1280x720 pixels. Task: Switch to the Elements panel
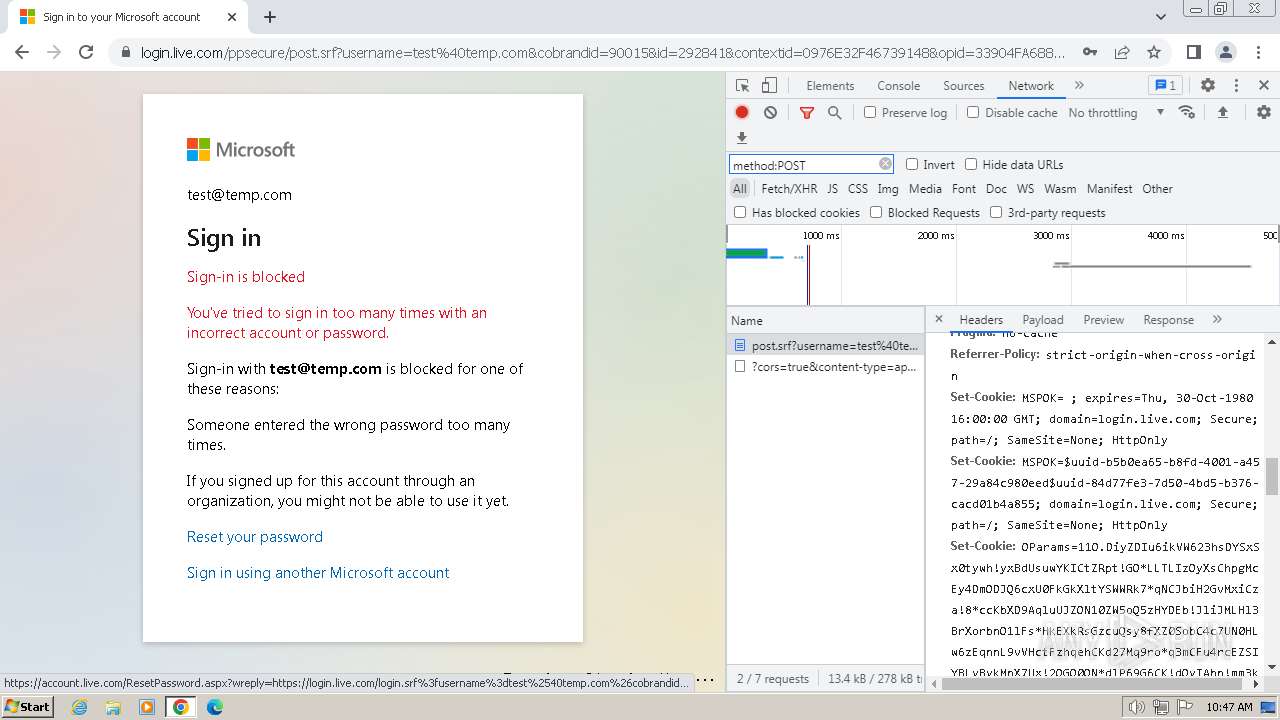coord(830,86)
